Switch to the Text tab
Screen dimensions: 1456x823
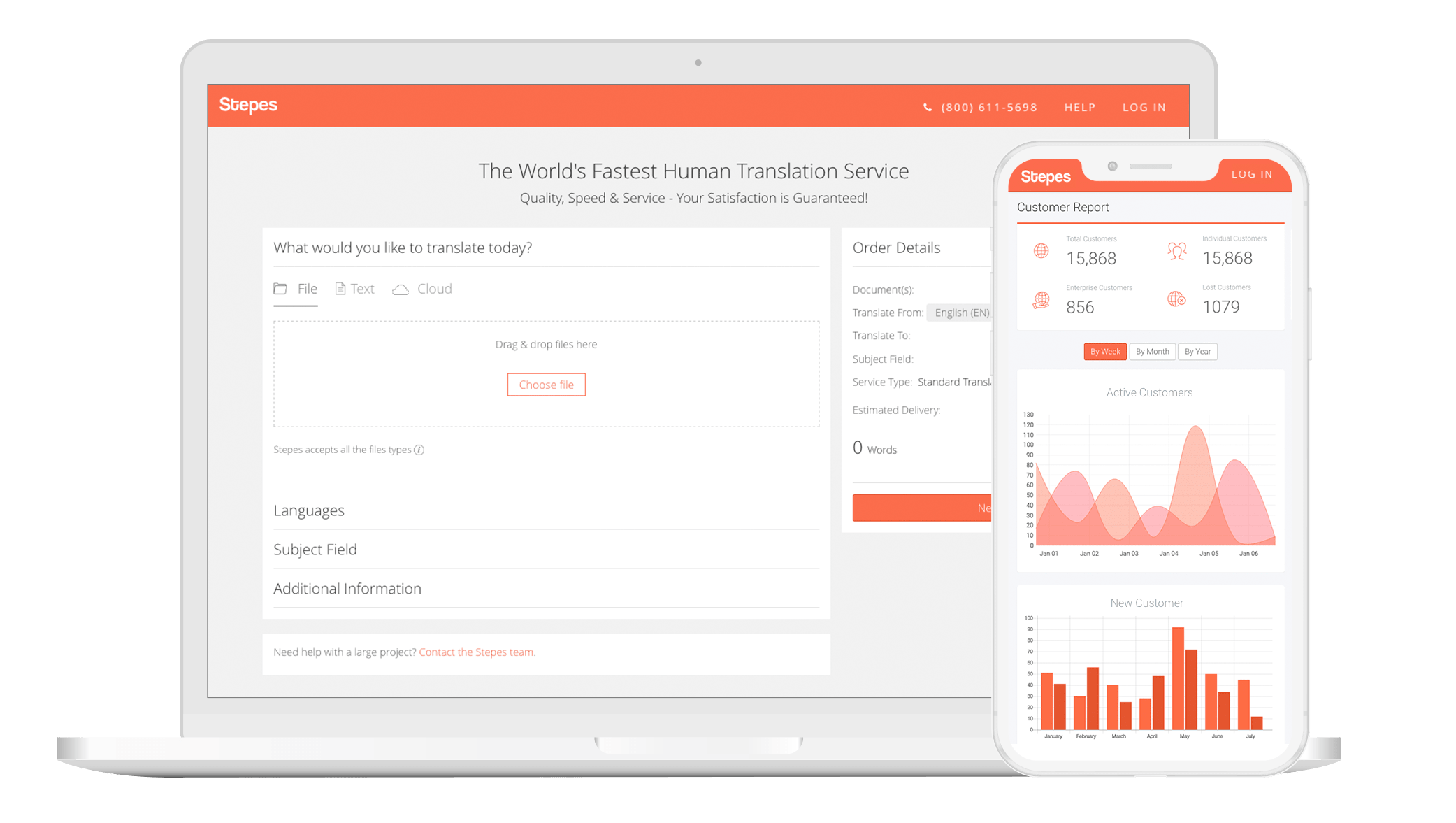355,289
